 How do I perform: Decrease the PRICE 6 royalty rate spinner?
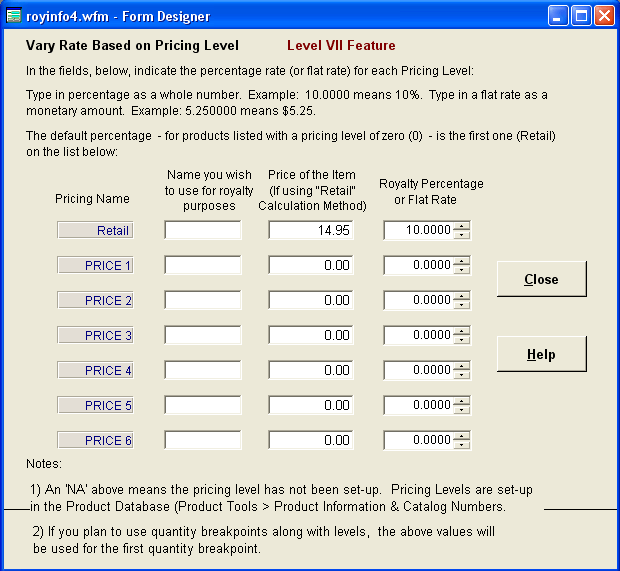(461, 445)
